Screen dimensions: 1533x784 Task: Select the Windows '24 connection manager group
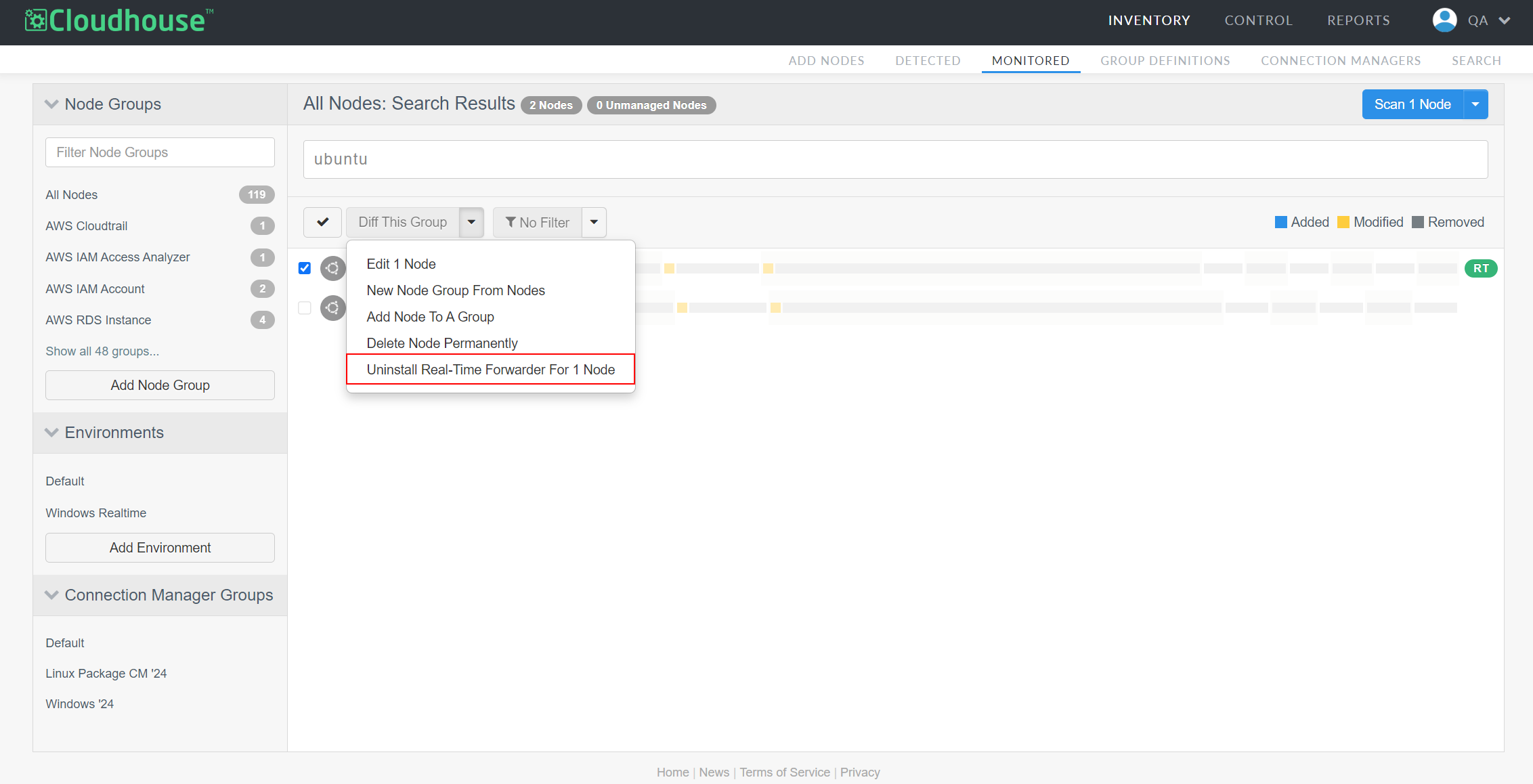click(x=80, y=704)
